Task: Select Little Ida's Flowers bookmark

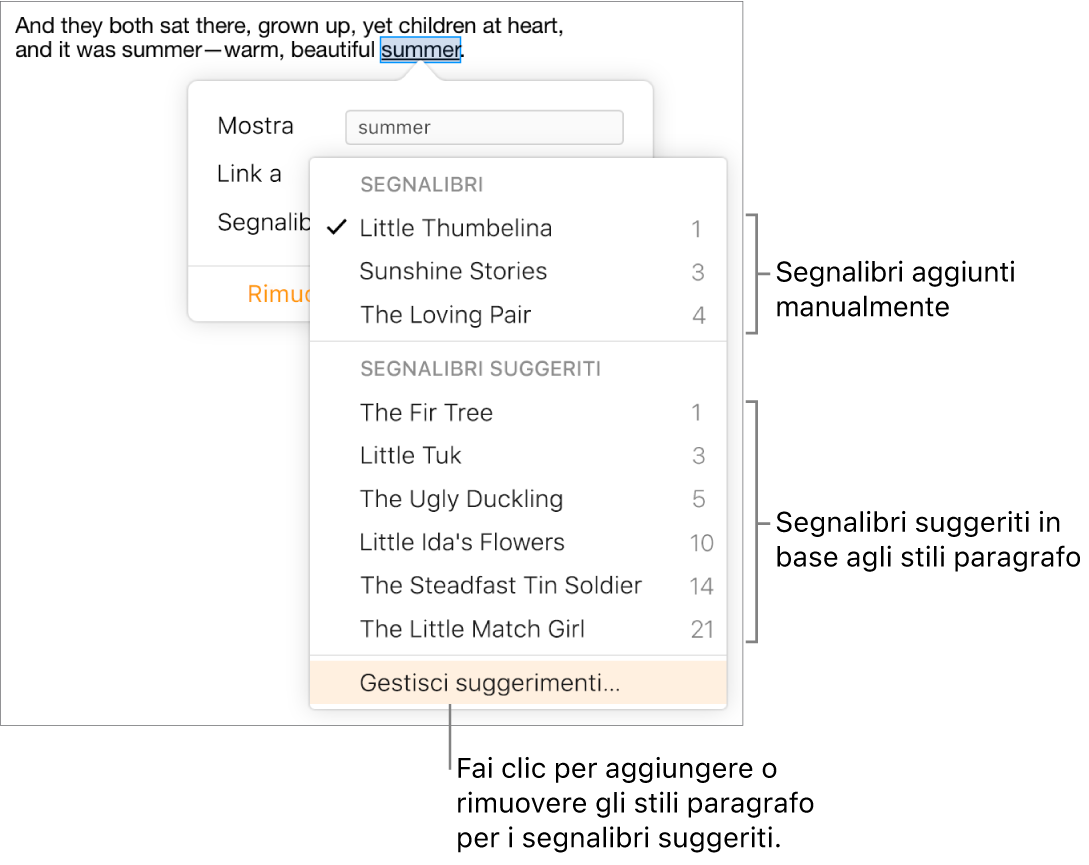Action: tap(462, 542)
